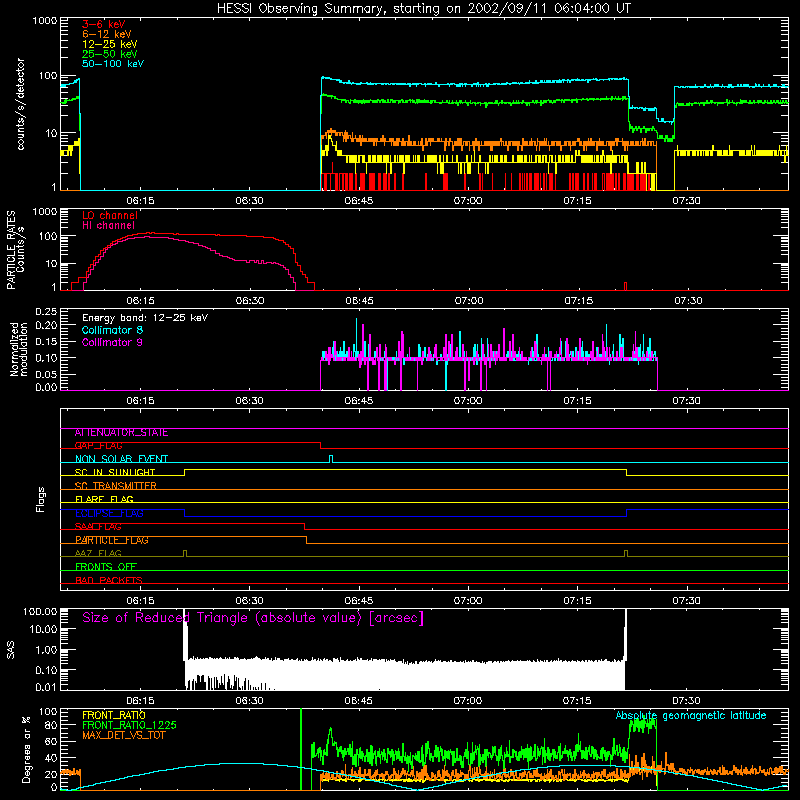Click the 06:15 tick label under the modulation panel
This screenshot has width=800, height=800.
point(140,401)
